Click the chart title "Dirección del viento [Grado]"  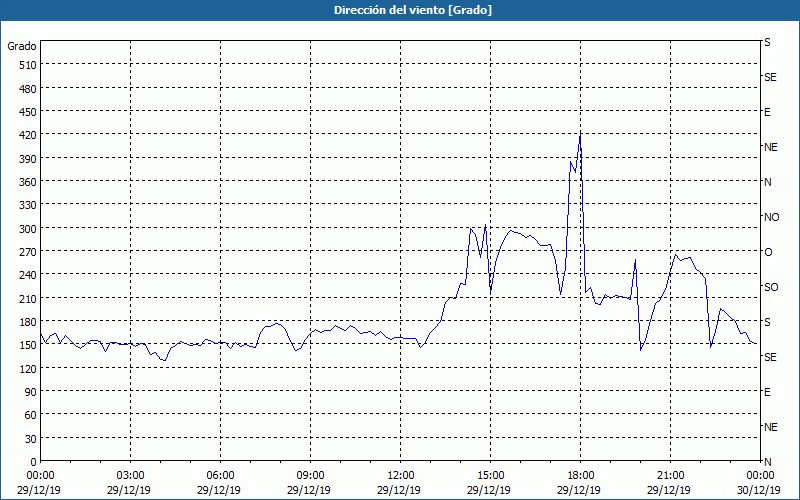coord(413,10)
